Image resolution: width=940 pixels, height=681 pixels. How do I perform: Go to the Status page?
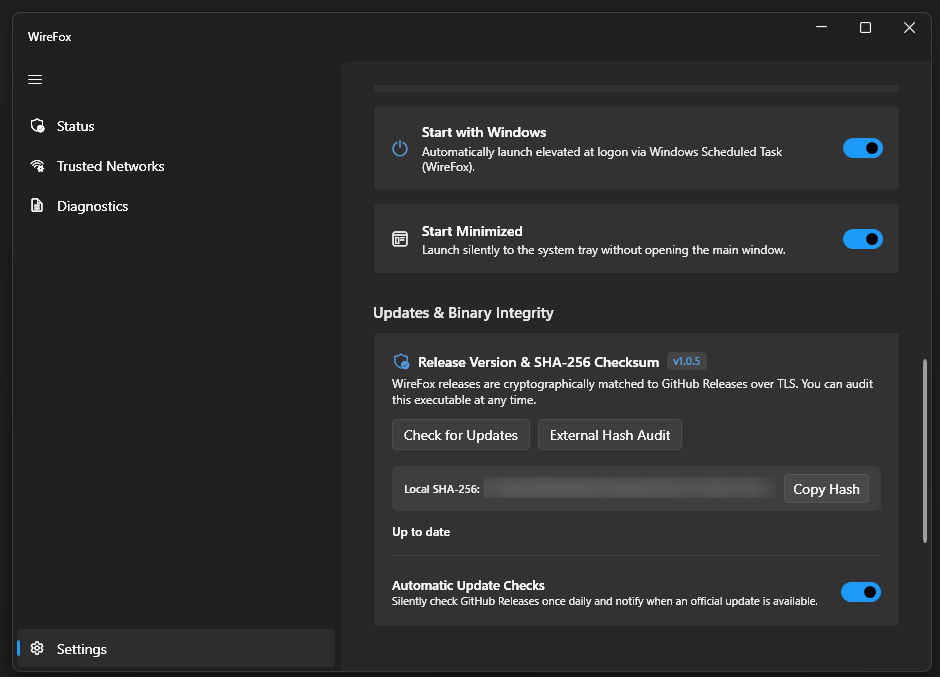click(x=176, y=126)
